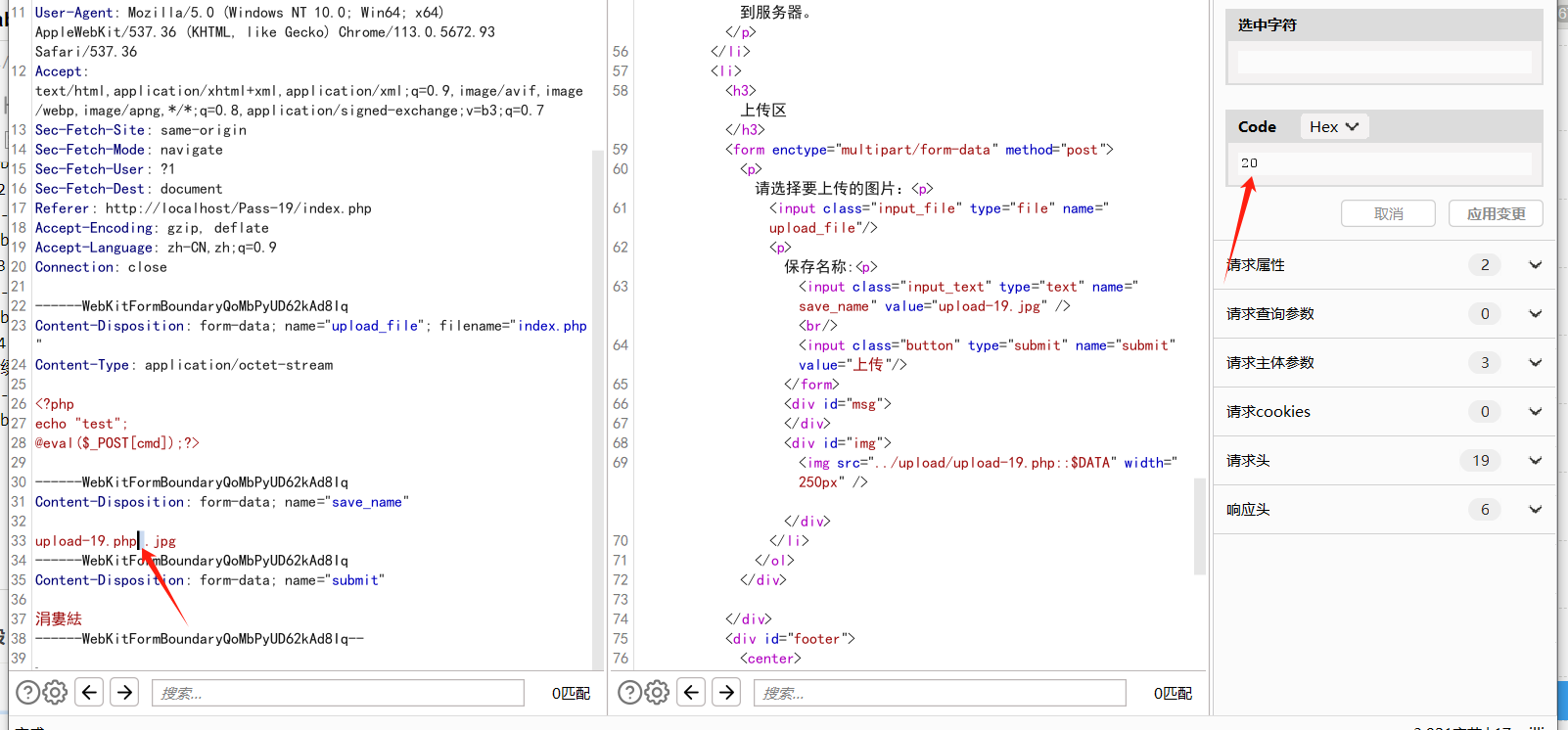Open settings gear in request pane
This screenshot has height=730, width=1568.
pyautogui.click(x=56, y=693)
